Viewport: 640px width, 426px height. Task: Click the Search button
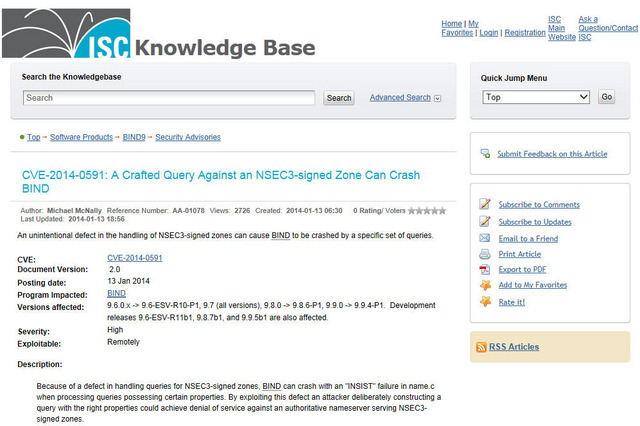pos(339,98)
